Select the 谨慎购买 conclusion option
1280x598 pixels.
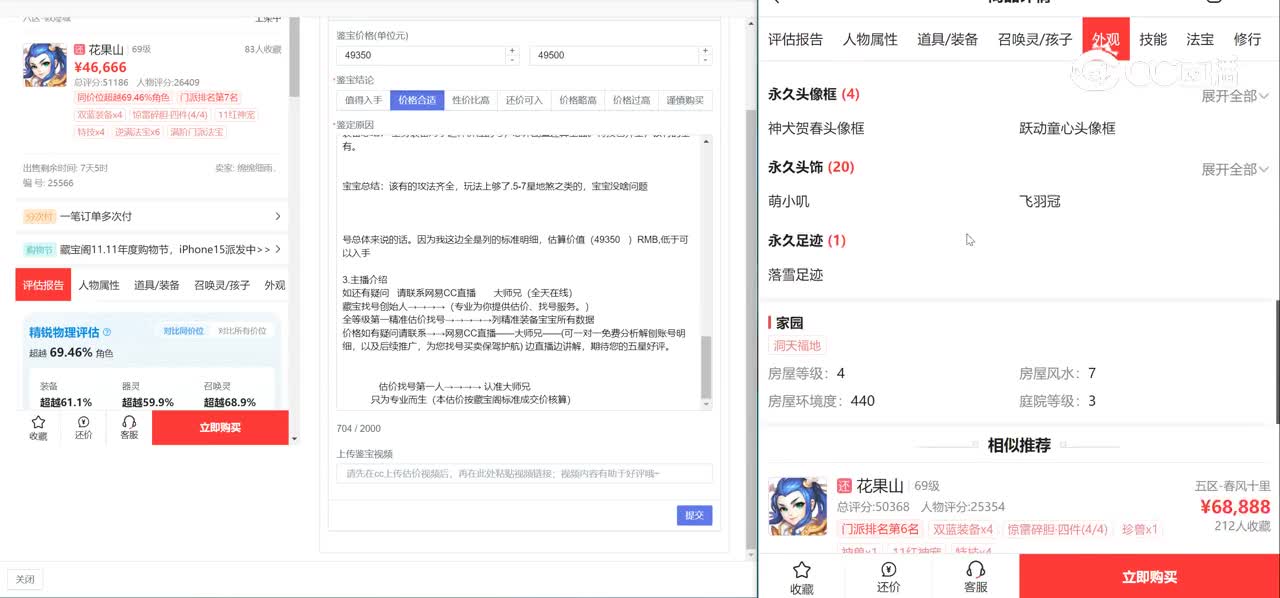click(x=685, y=100)
